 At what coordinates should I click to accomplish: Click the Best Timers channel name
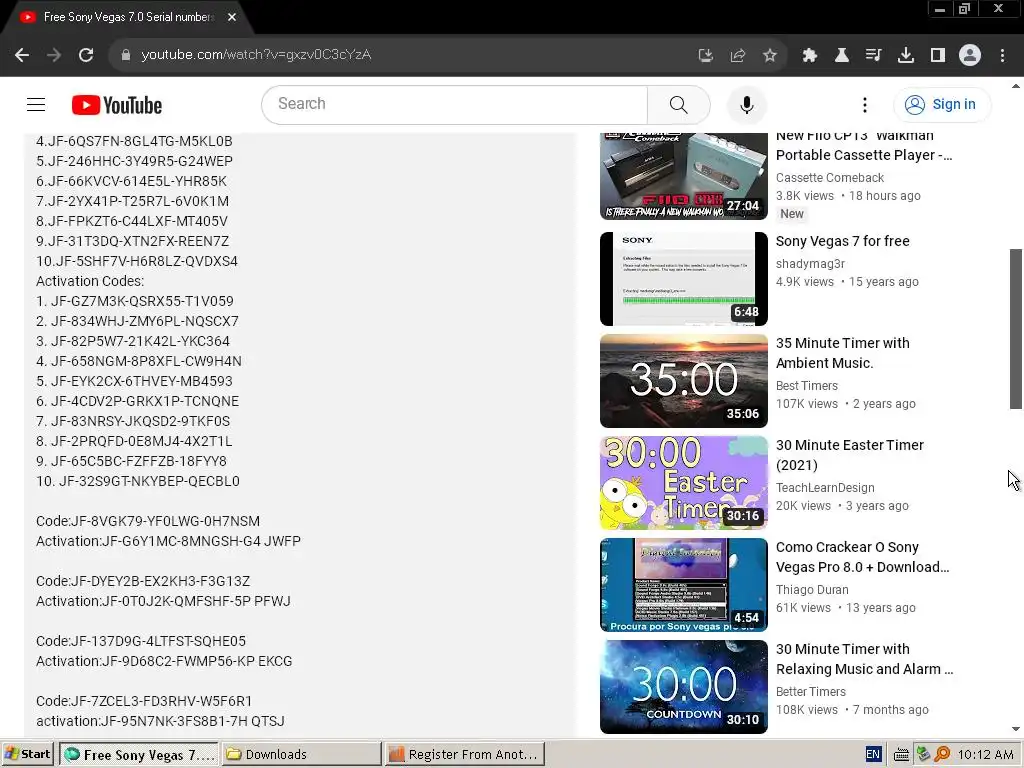click(807, 386)
